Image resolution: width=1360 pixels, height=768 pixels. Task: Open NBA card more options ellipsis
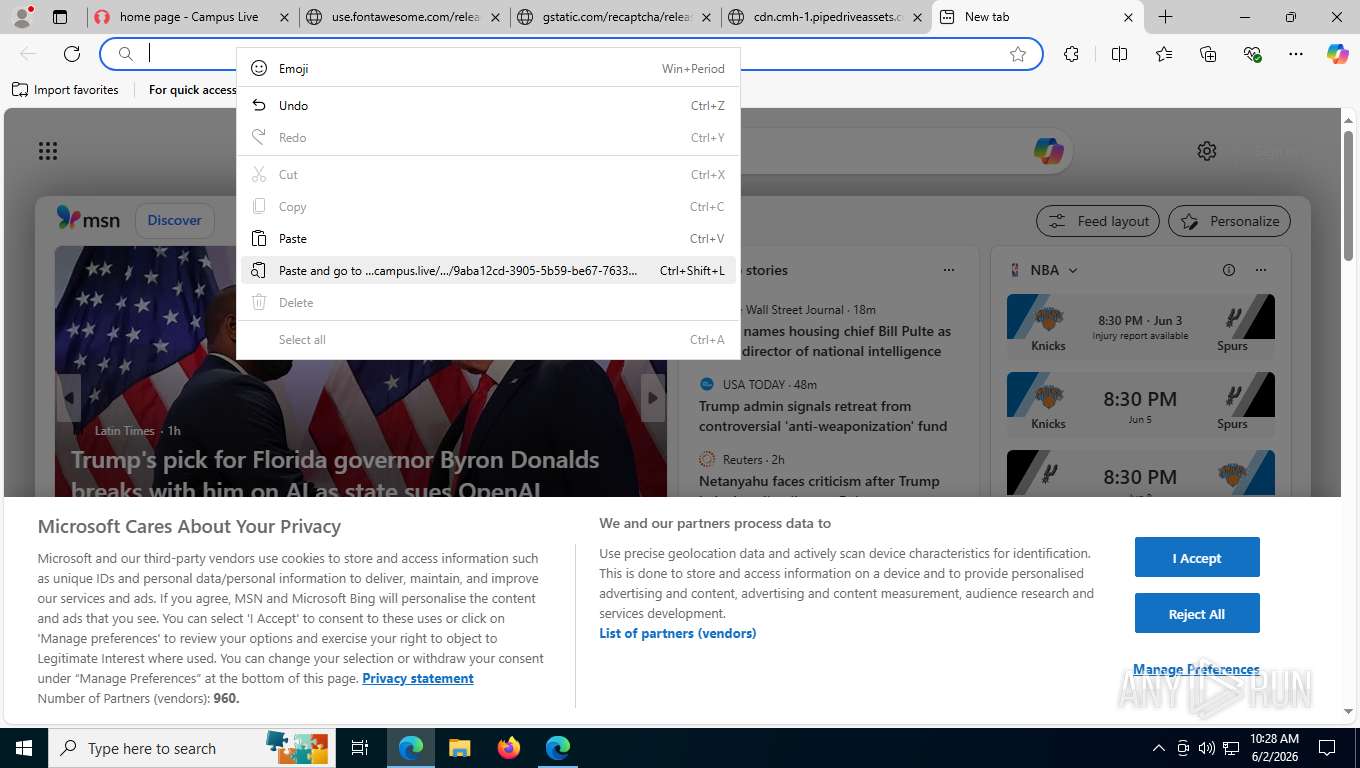click(x=1261, y=270)
